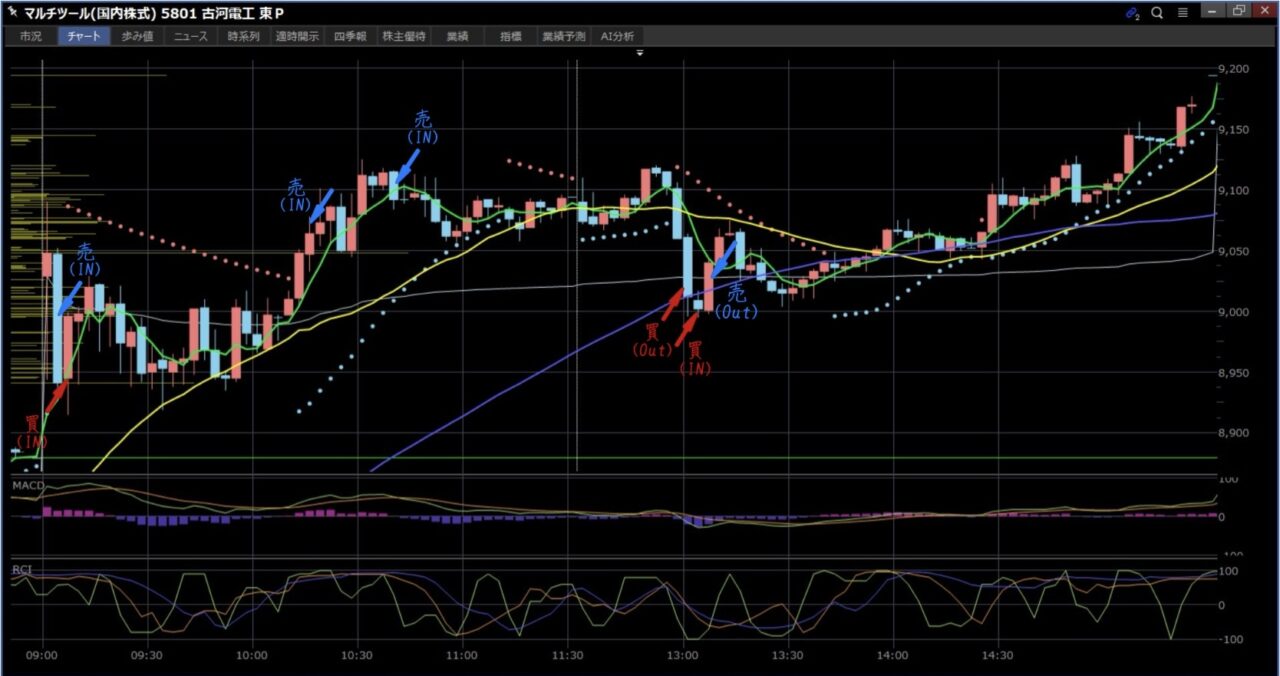Click the MACD indicator panel label

click(x=27, y=485)
